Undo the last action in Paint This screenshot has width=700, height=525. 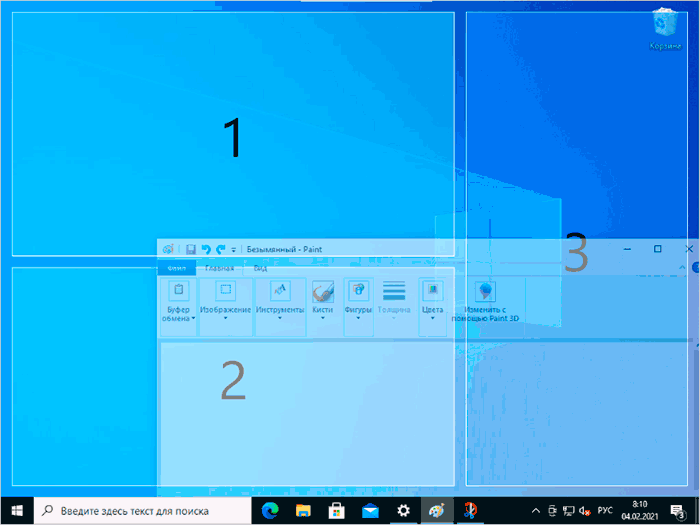(x=206, y=249)
